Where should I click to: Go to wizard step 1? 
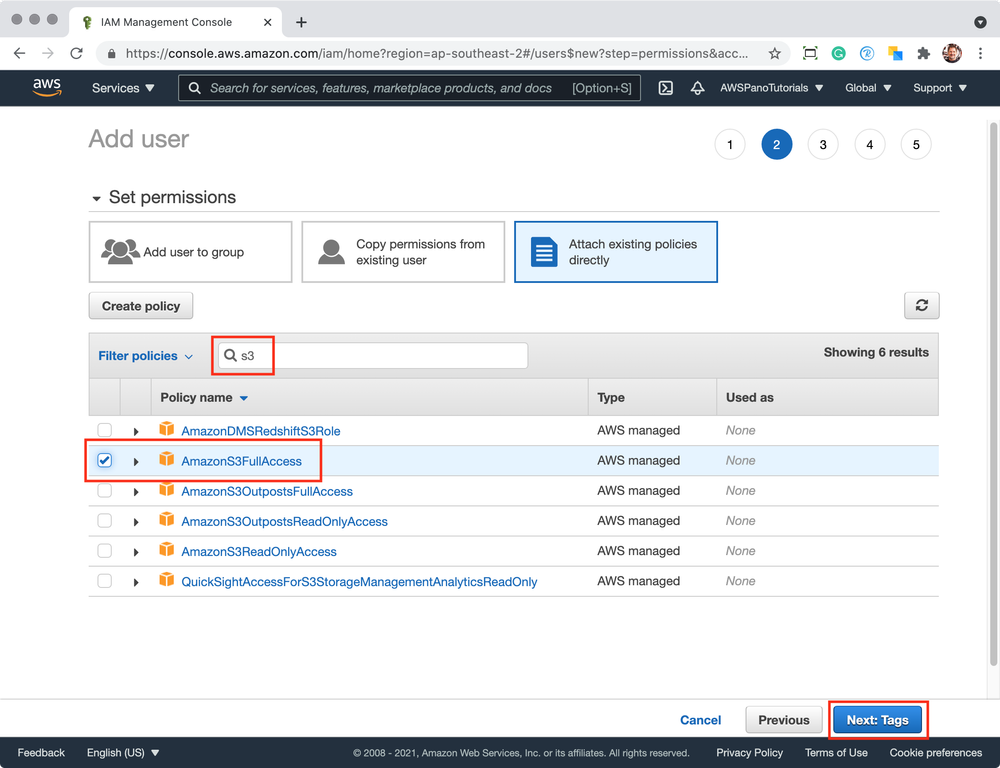pos(730,145)
